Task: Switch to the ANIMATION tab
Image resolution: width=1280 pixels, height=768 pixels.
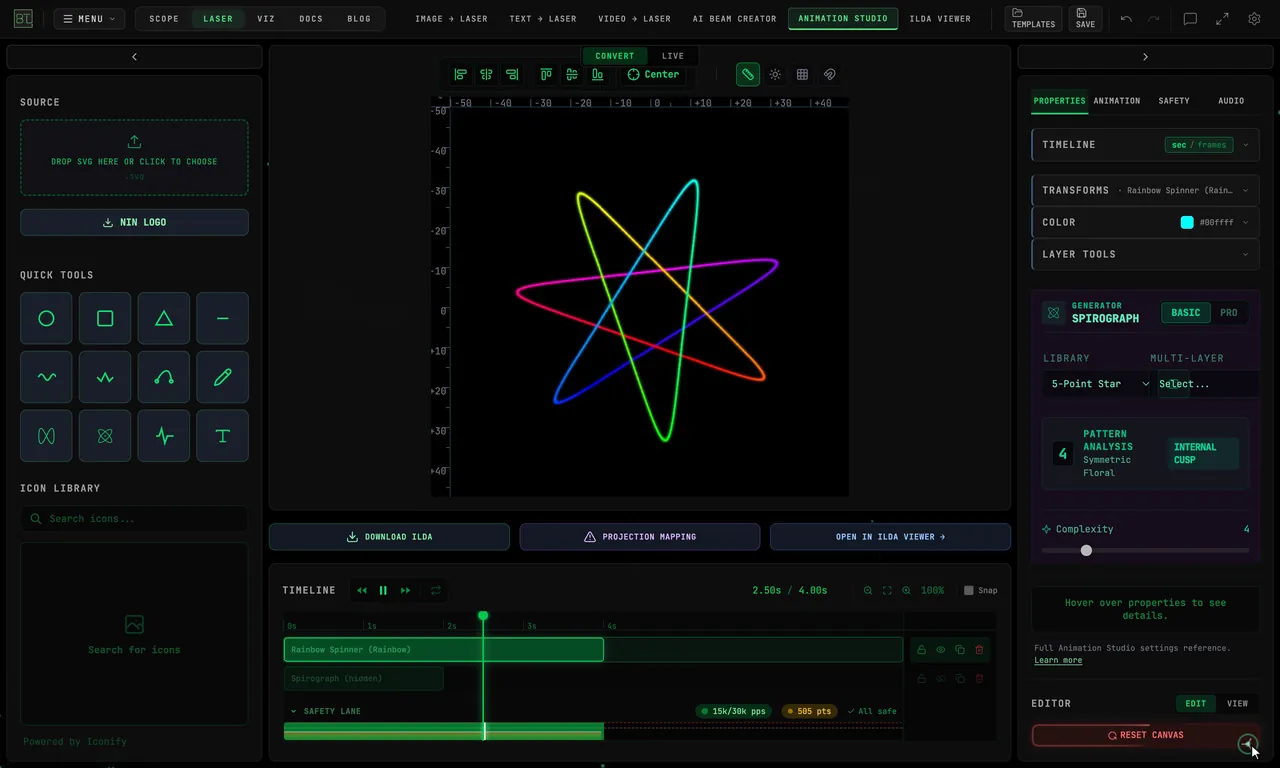Action: click(x=1117, y=101)
